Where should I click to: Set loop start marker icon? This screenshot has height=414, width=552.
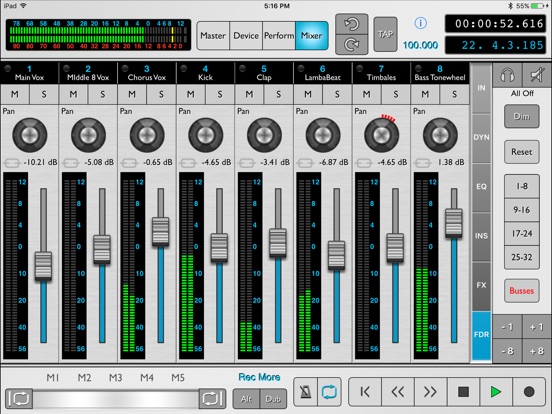tap(19, 399)
